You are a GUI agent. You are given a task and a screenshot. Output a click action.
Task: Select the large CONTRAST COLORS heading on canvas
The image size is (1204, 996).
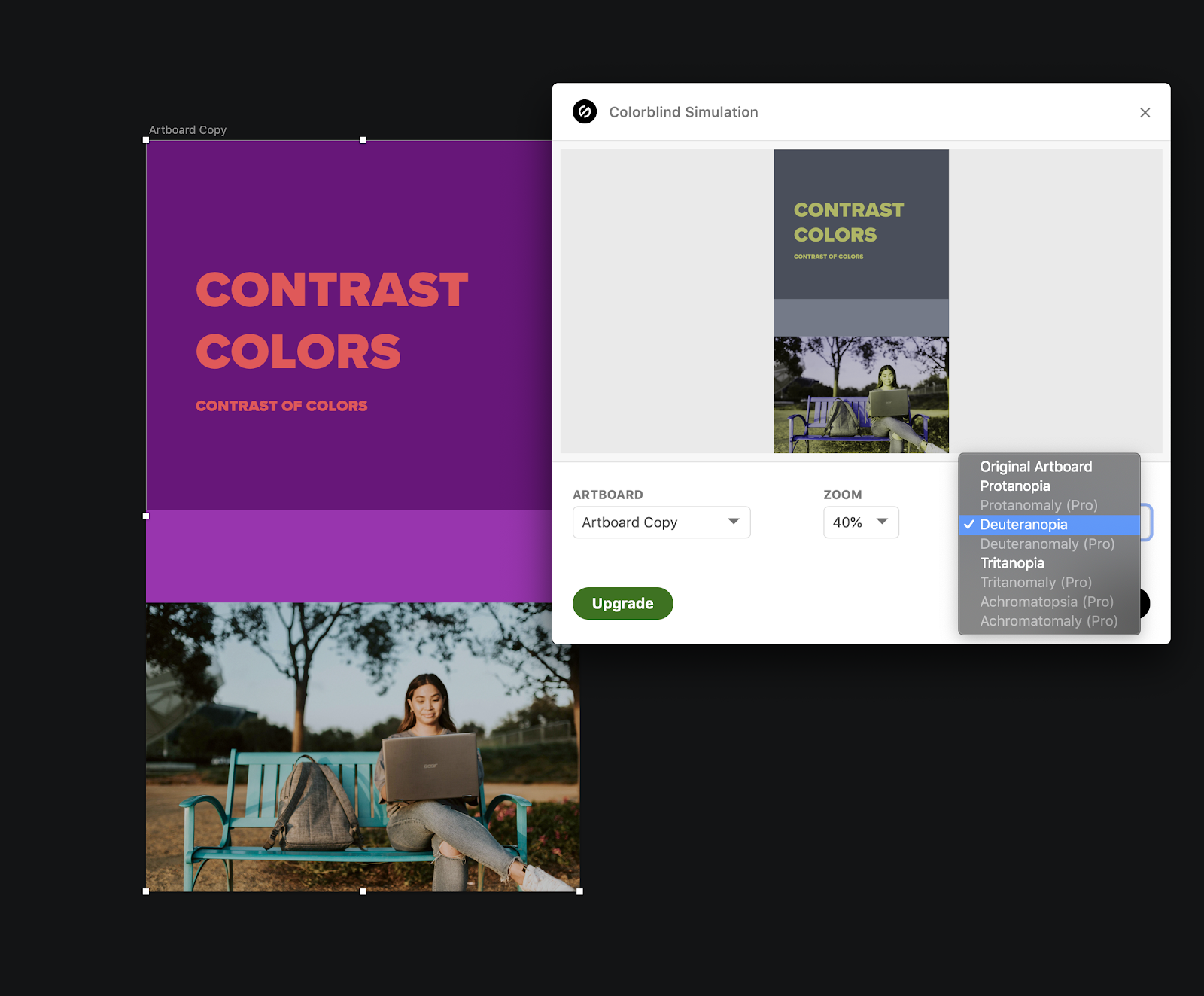(331, 321)
